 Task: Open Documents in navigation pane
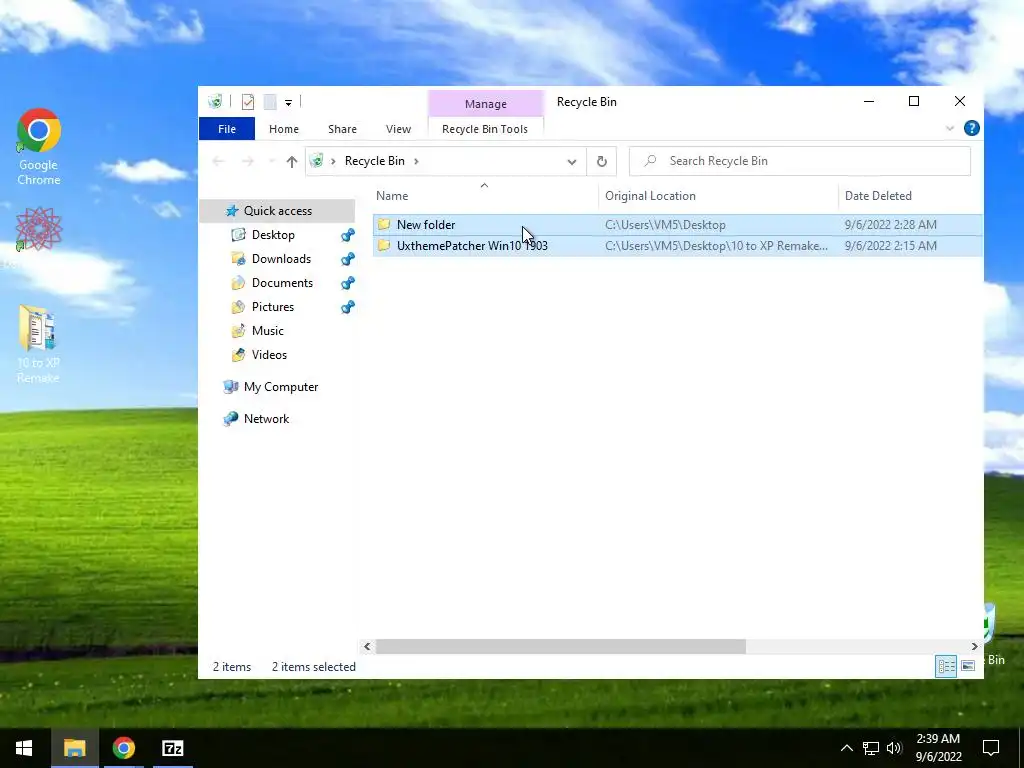click(282, 283)
